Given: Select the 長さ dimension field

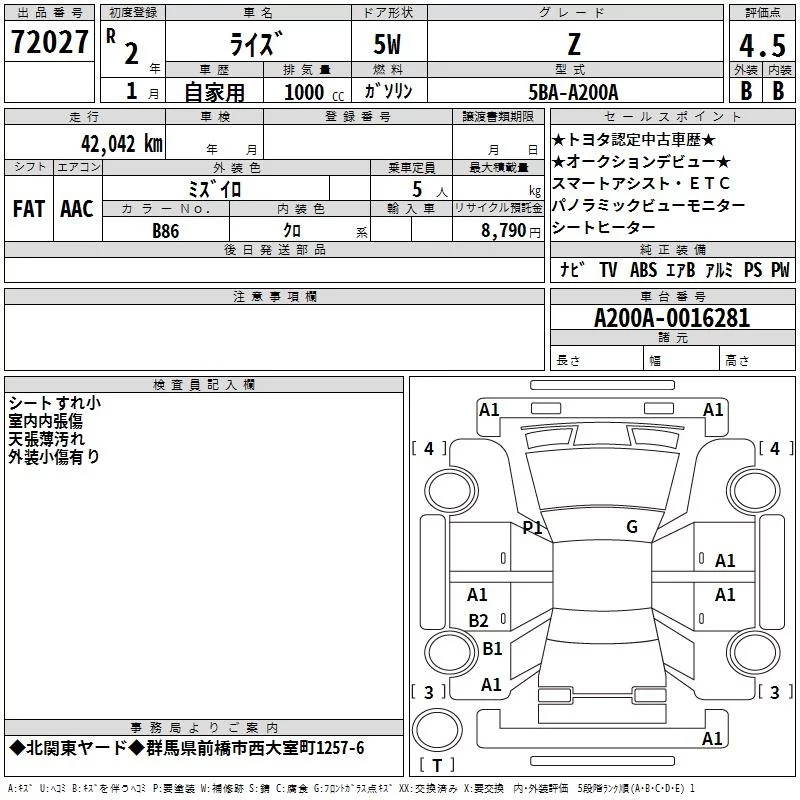Looking at the screenshot, I should (596, 360).
